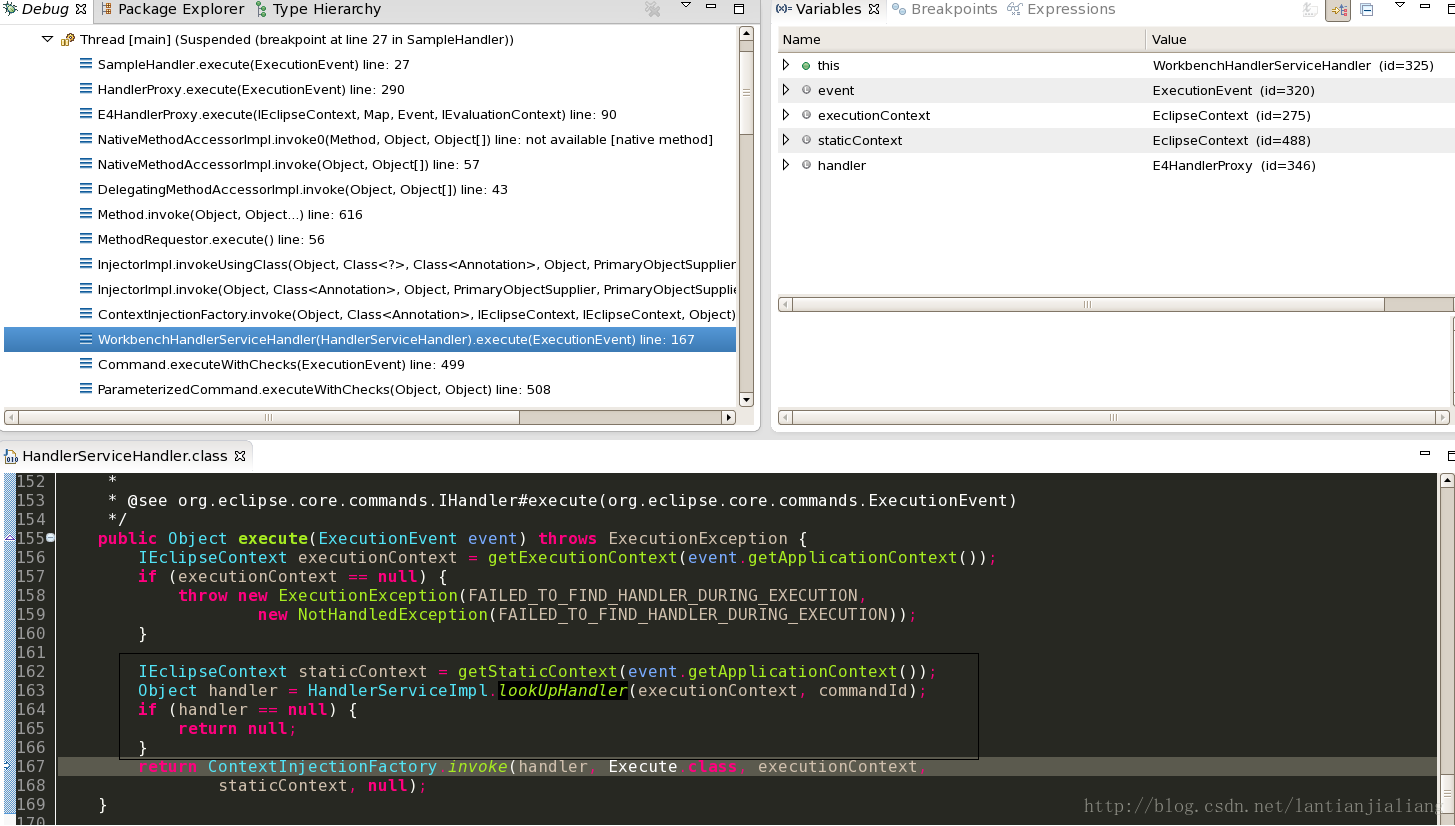Click the local variable icon for 'staticContext'
1455x826 pixels.
coord(806,140)
